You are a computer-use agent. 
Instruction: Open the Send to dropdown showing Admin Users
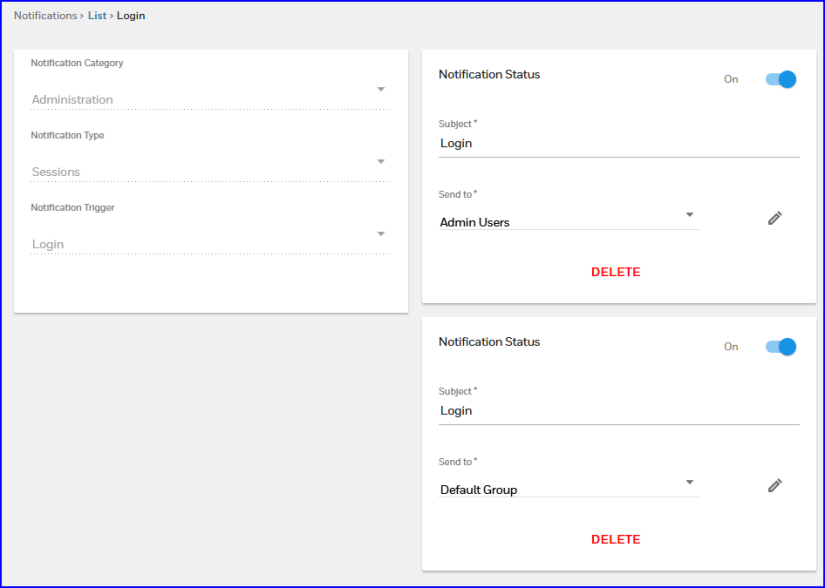568,222
